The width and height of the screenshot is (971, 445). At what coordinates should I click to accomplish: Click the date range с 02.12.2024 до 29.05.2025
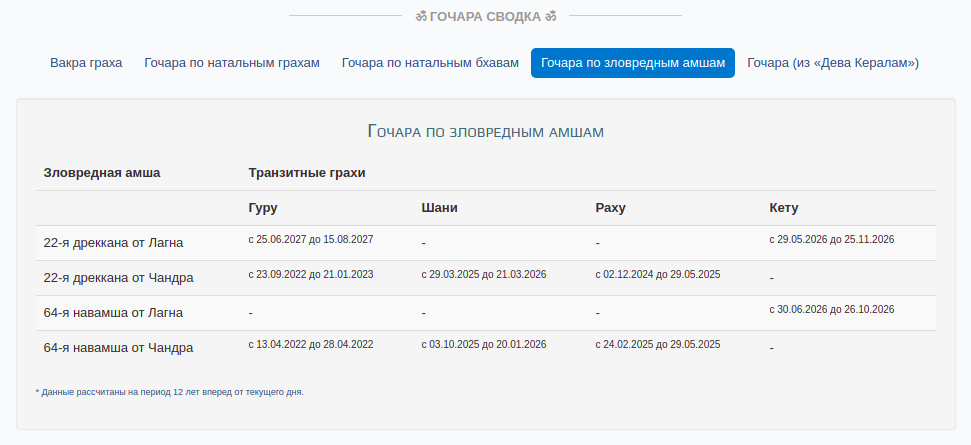(x=658, y=274)
